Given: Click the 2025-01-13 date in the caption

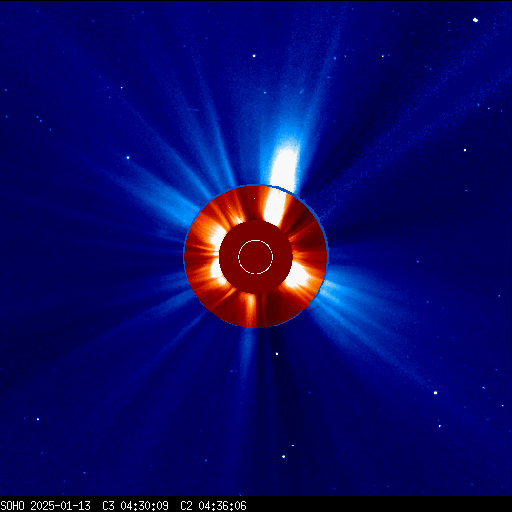Looking at the screenshot, I should coord(61,506).
